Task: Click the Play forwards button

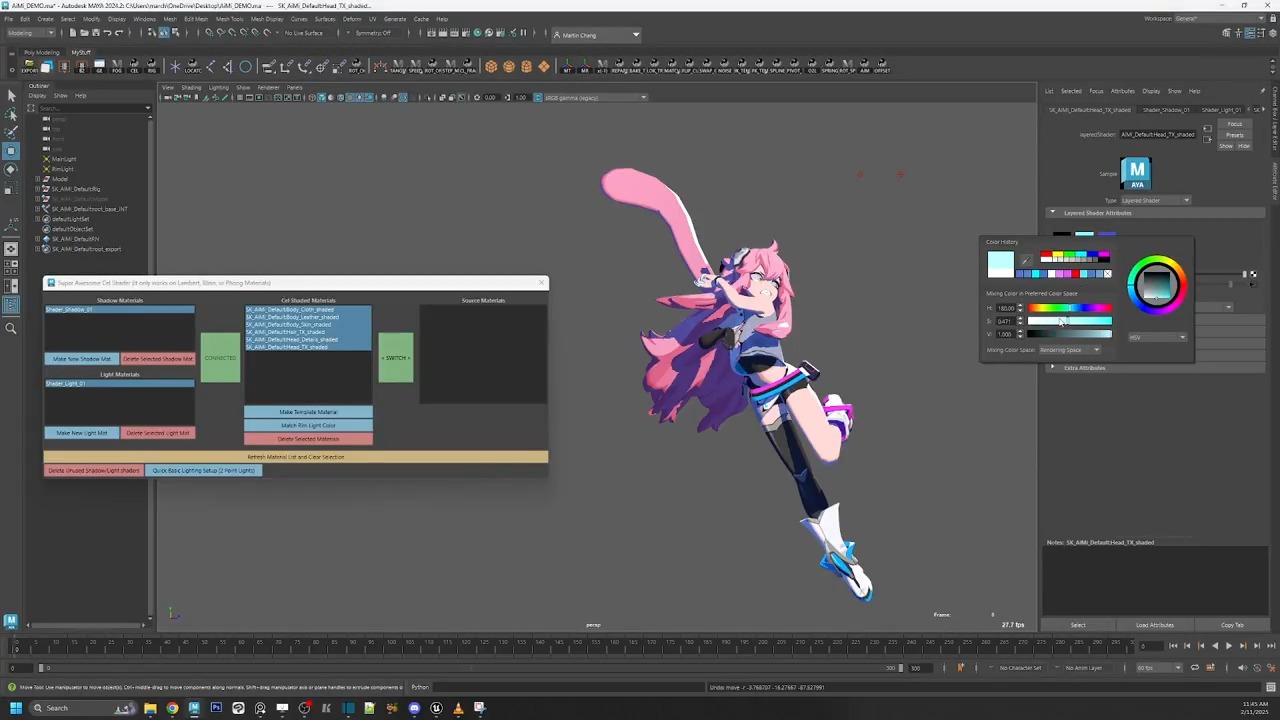Action: (1228, 646)
